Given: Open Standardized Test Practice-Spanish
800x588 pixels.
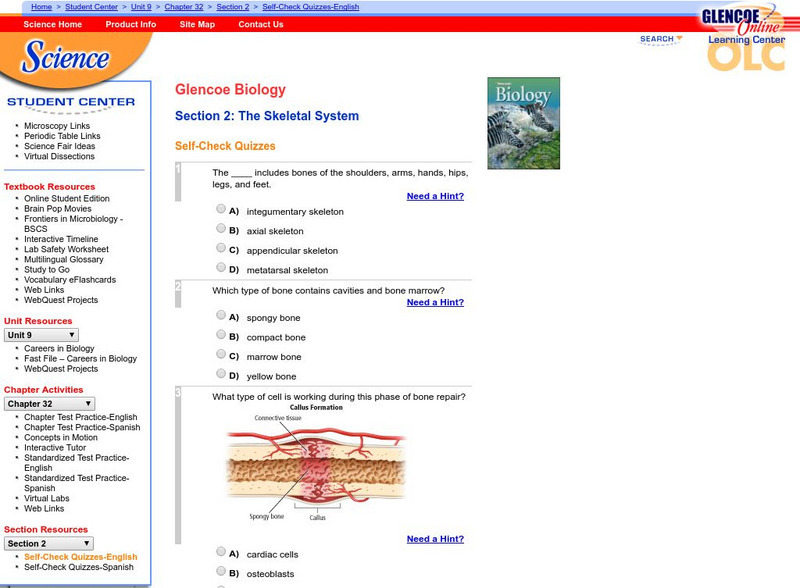Looking at the screenshot, I should [77, 483].
